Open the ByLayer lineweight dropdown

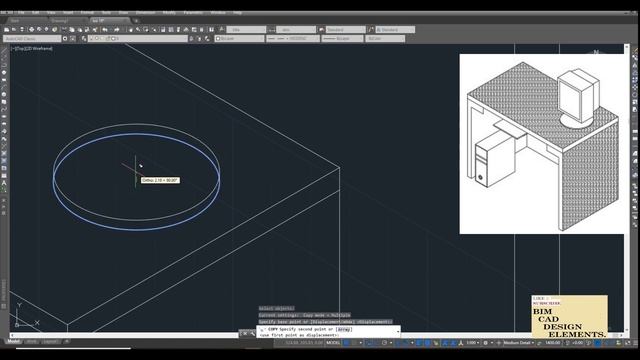[x=342, y=38]
